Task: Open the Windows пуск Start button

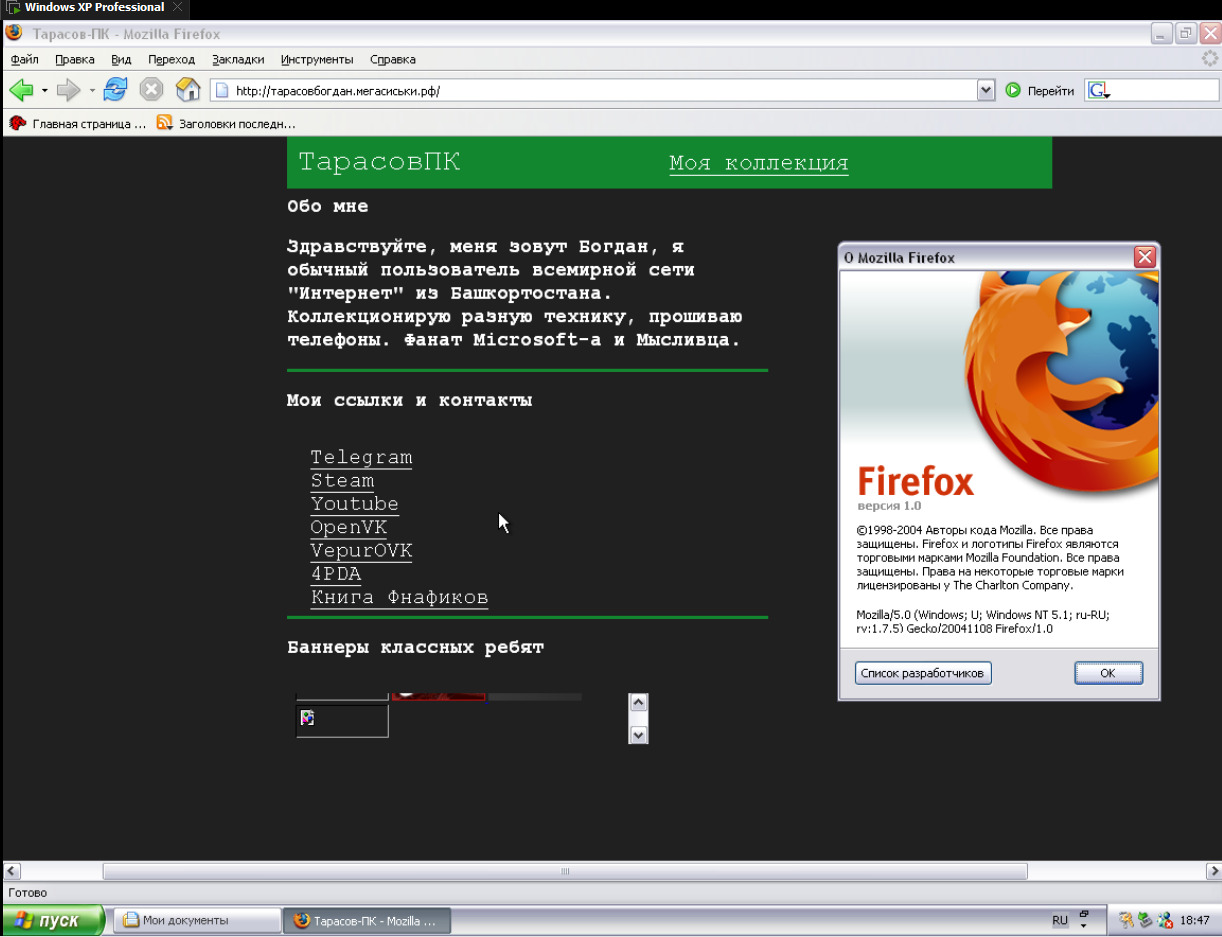Action: pyautogui.click(x=53, y=920)
